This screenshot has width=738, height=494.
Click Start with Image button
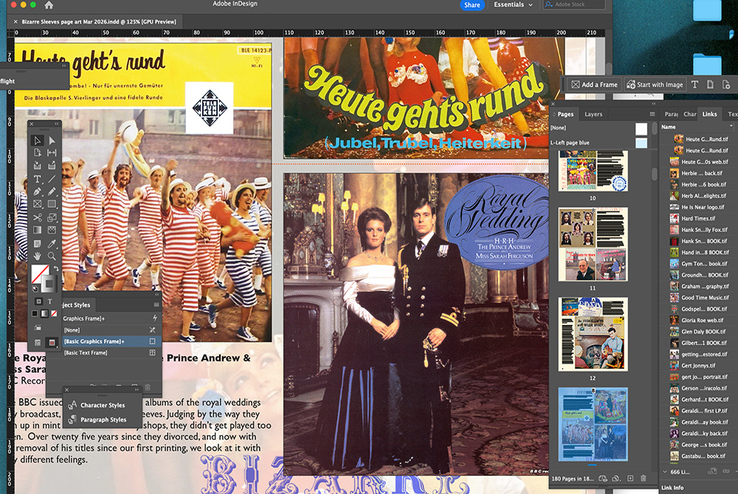(x=655, y=85)
